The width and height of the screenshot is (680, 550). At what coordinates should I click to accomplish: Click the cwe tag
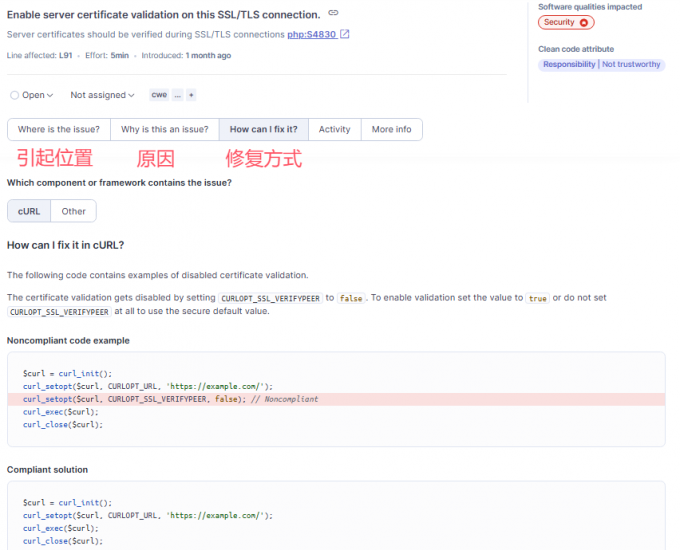coord(159,95)
